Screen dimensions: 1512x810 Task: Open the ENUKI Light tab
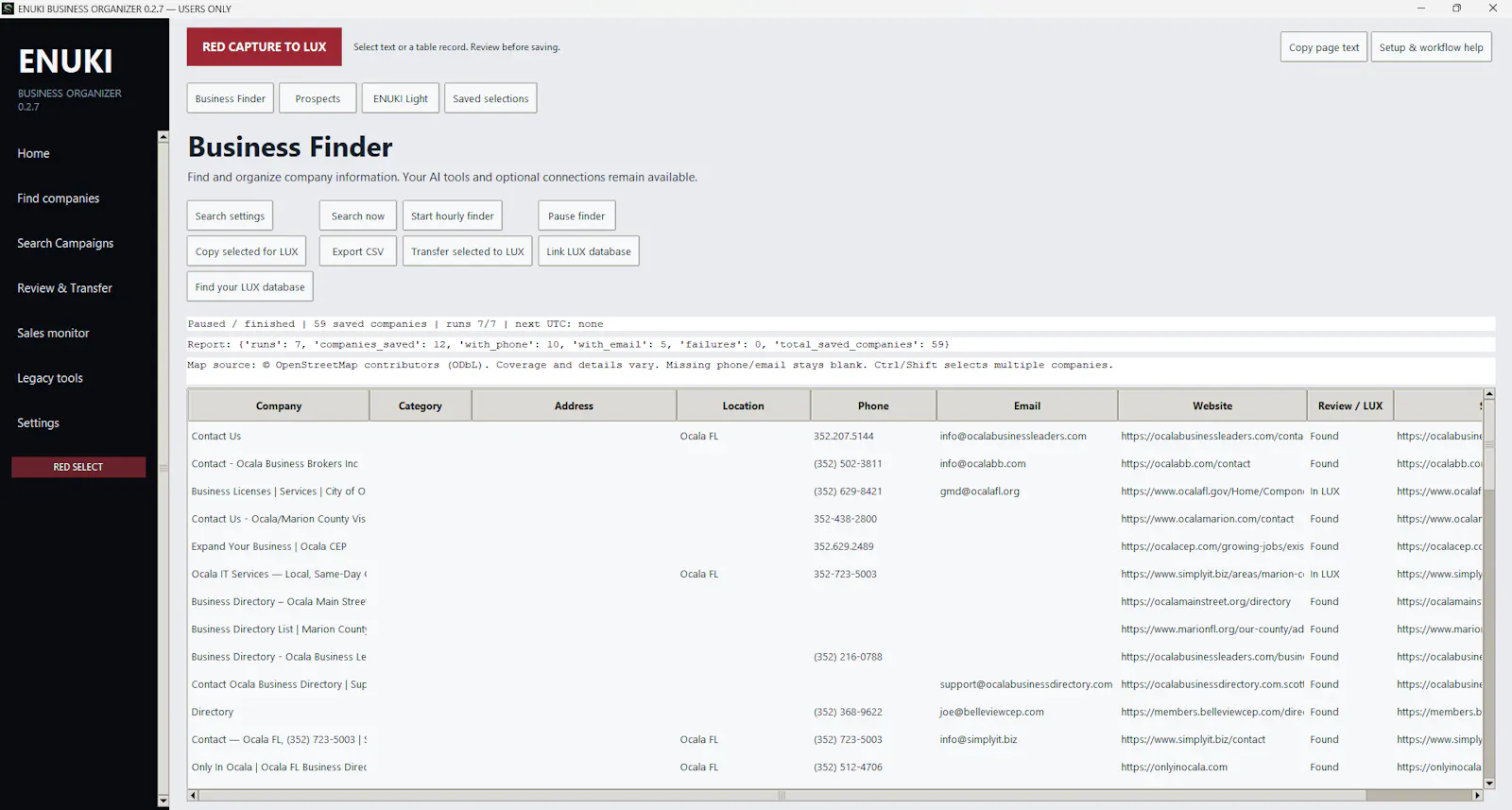[401, 98]
